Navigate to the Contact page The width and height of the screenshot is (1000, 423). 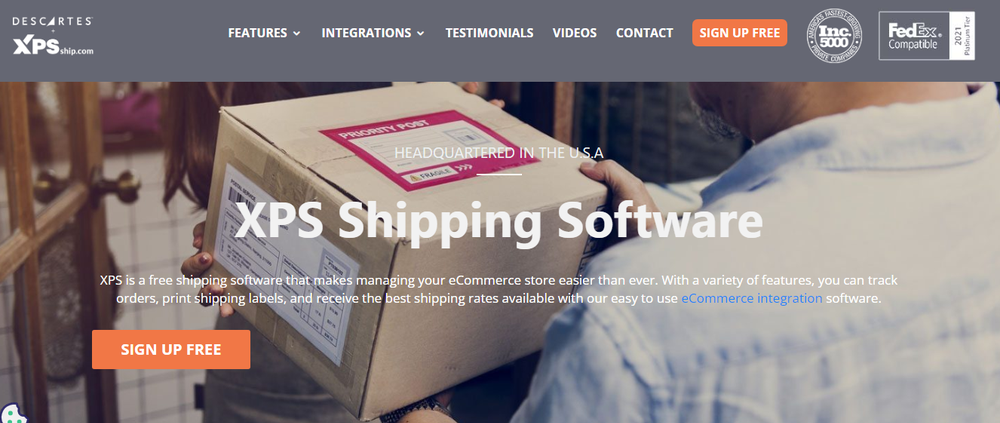point(644,33)
